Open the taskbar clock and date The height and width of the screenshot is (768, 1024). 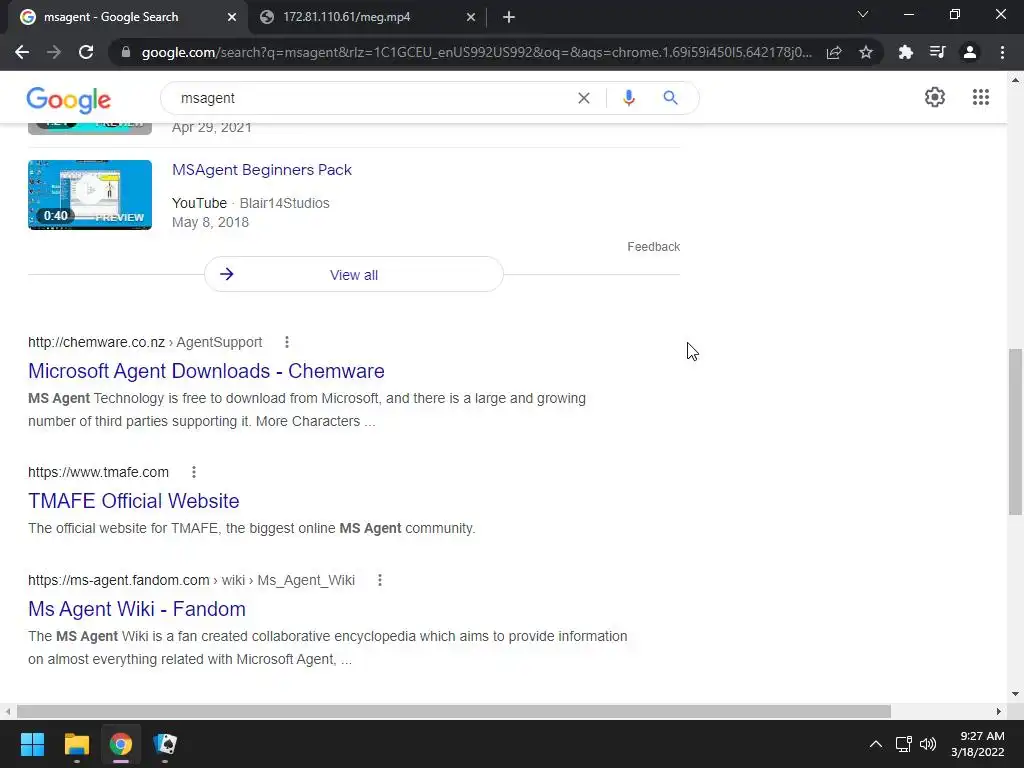[978, 744]
